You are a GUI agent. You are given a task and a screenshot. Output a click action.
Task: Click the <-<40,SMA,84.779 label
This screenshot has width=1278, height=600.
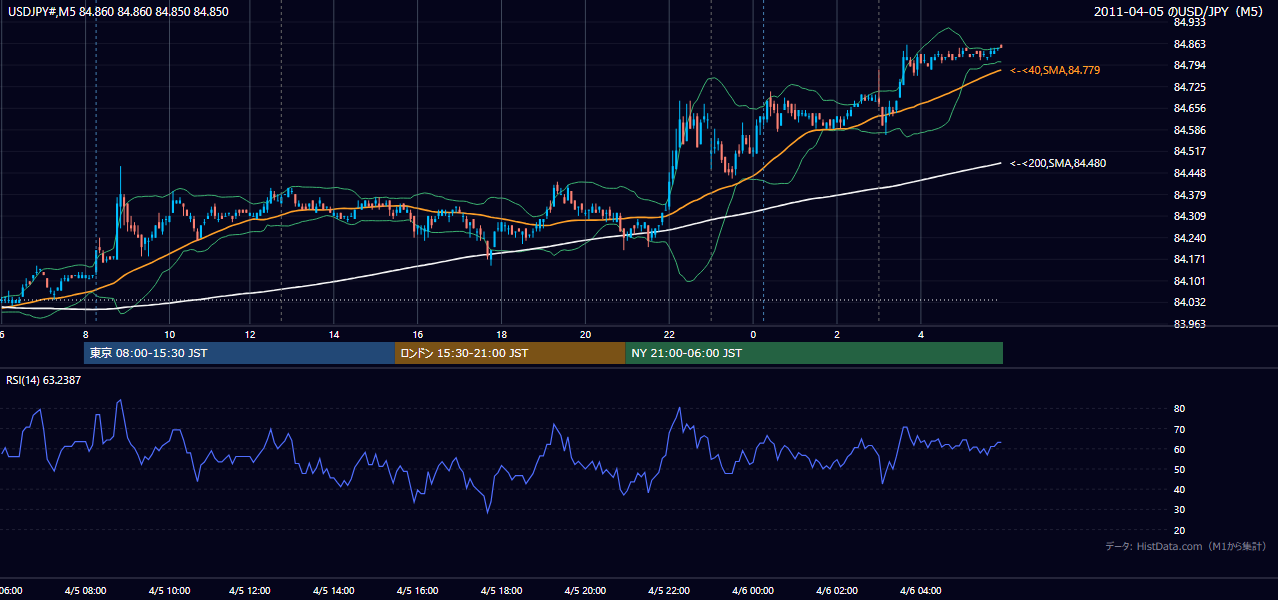tap(1055, 70)
